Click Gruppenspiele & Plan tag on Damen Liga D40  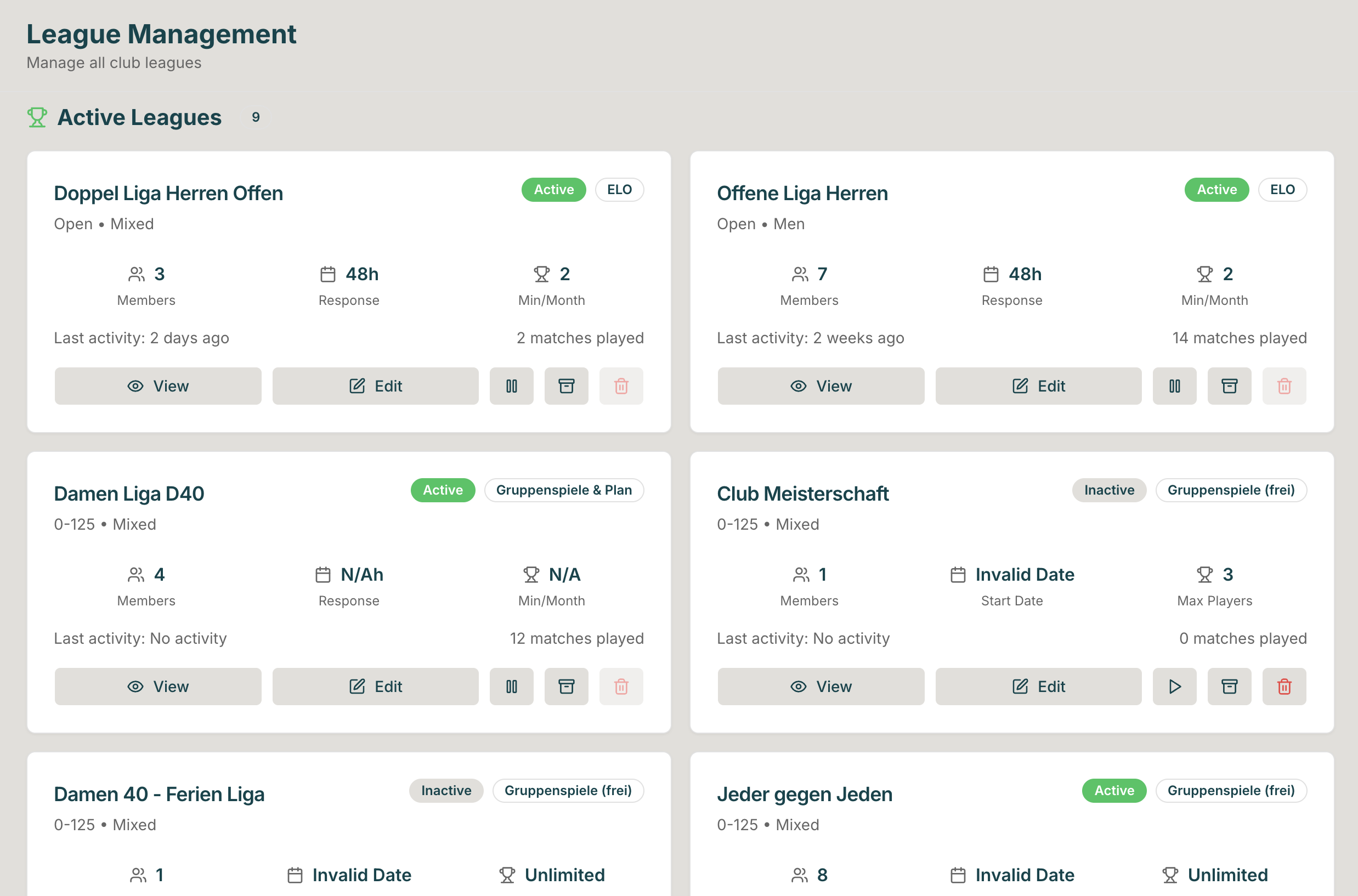click(563, 490)
